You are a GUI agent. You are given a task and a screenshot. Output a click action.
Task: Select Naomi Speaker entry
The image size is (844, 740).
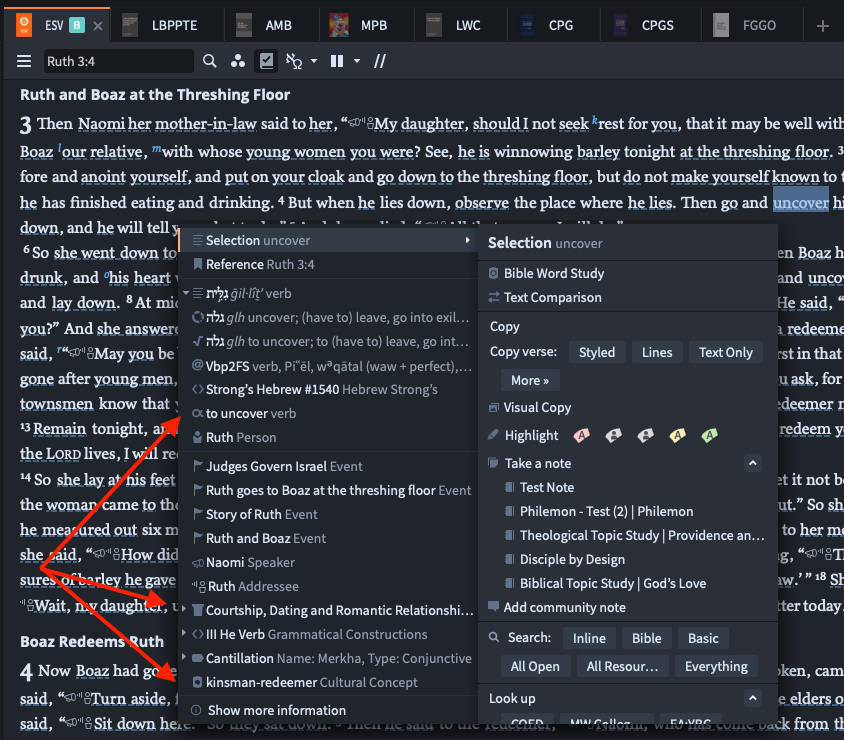(328, 562)
